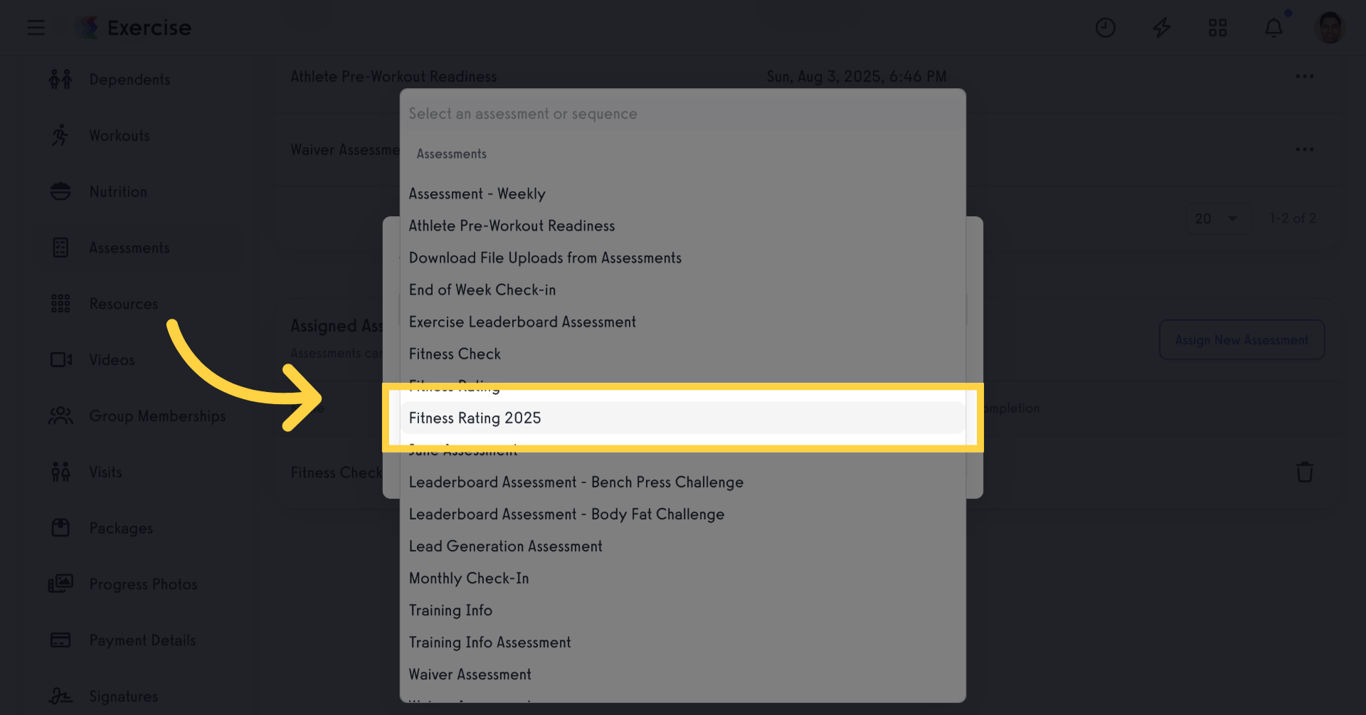Open the notifications bell
Image resolution: width=1366 pixels, height=715 pixels.
(1273, 27)
